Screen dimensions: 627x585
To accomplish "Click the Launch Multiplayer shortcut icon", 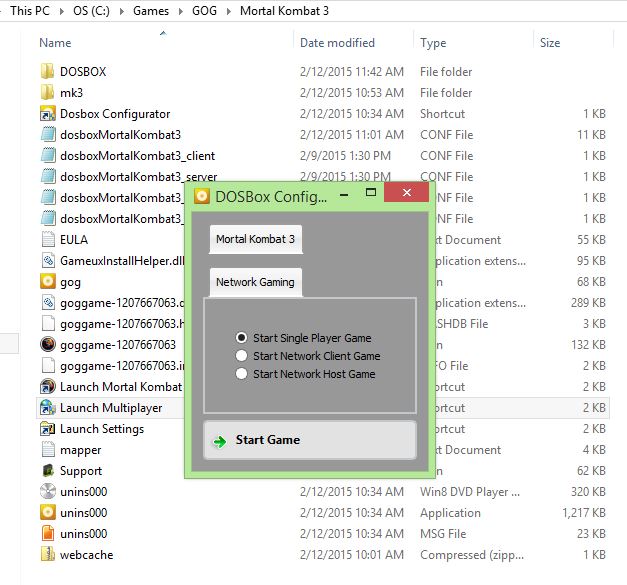I will [x=48, y=407].
